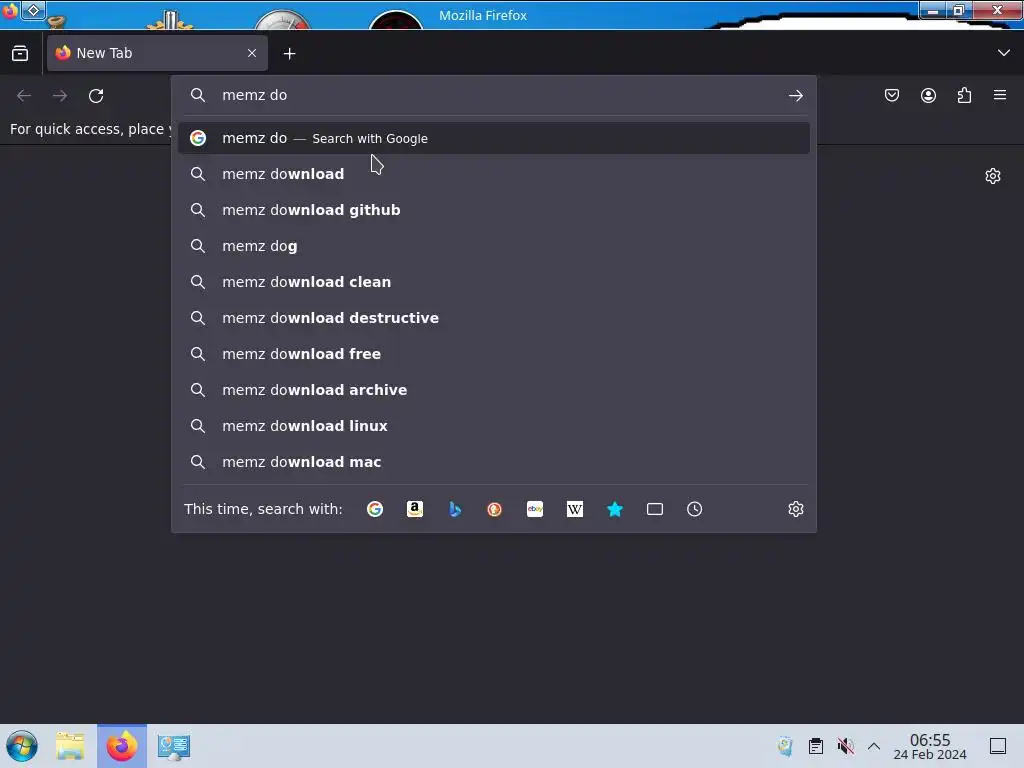The width and height of the screenshot is (1024, 768).
Task: Open the file manager taskbar icon
Action: [x=70, y=746]
